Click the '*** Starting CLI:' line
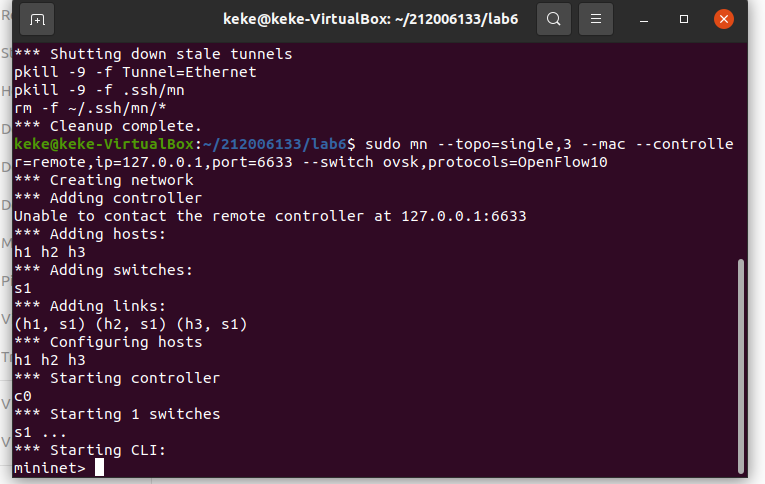 [90, 450]
